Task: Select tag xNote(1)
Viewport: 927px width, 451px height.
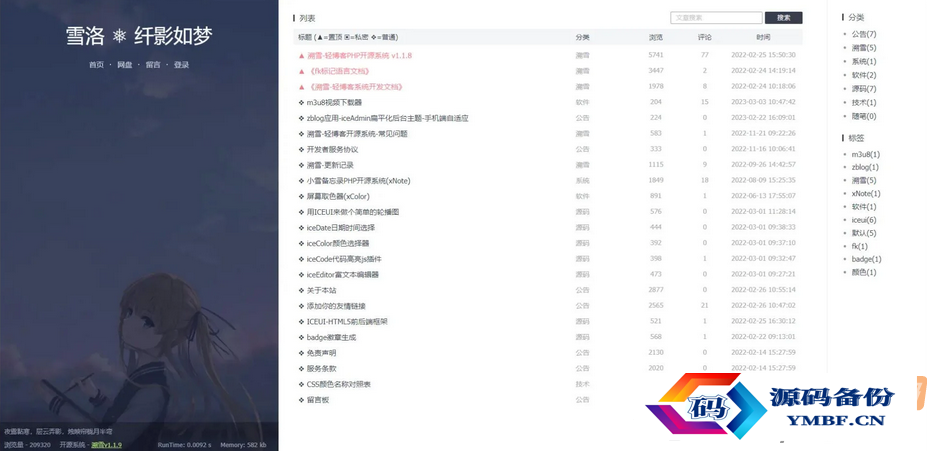Action: click(866, 193)
